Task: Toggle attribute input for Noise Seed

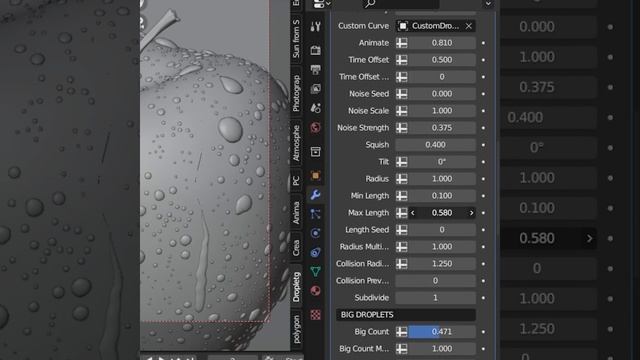Action: click(x=402, y=94)
